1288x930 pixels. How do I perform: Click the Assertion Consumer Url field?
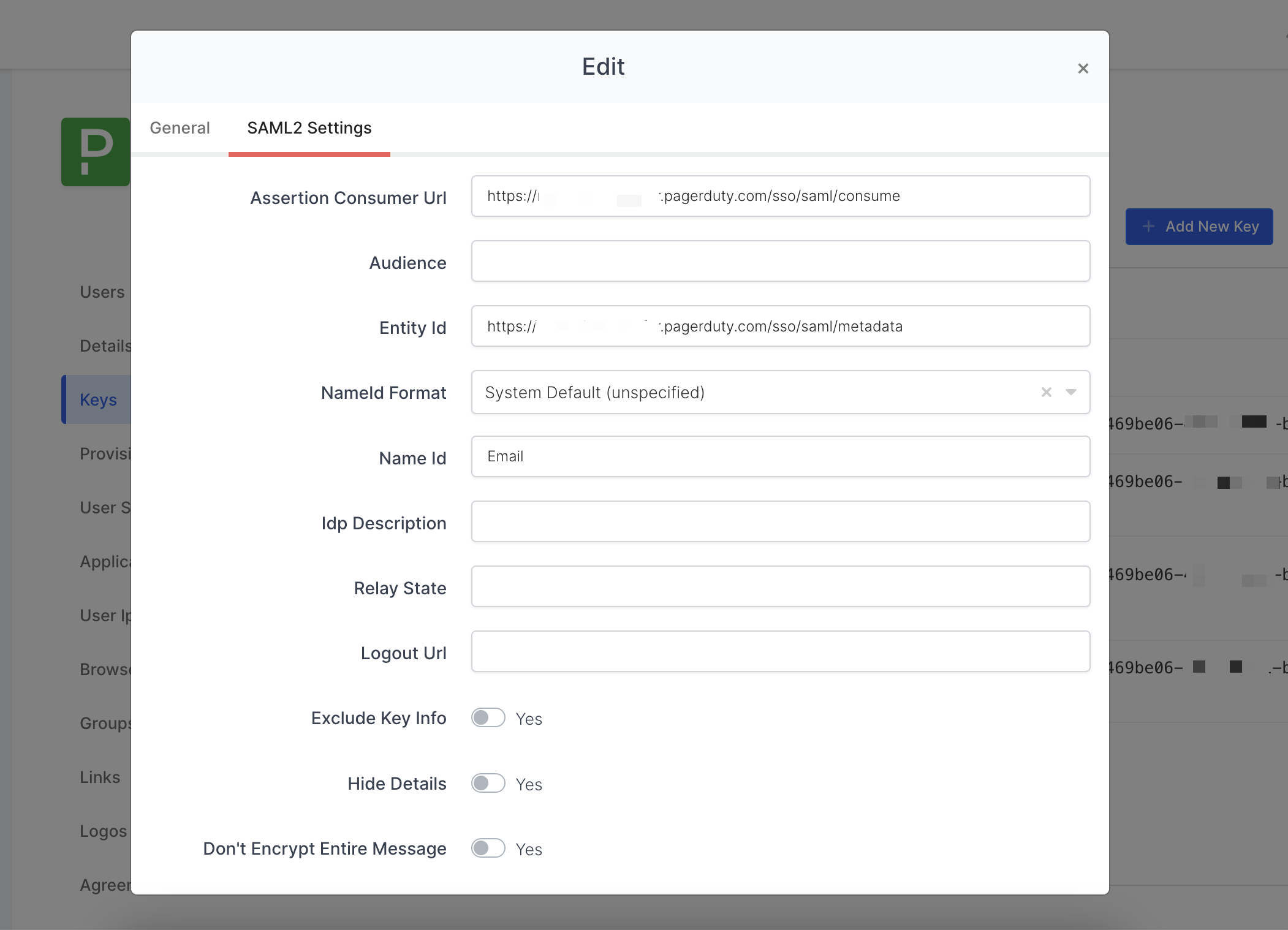(x=779, y=196)
